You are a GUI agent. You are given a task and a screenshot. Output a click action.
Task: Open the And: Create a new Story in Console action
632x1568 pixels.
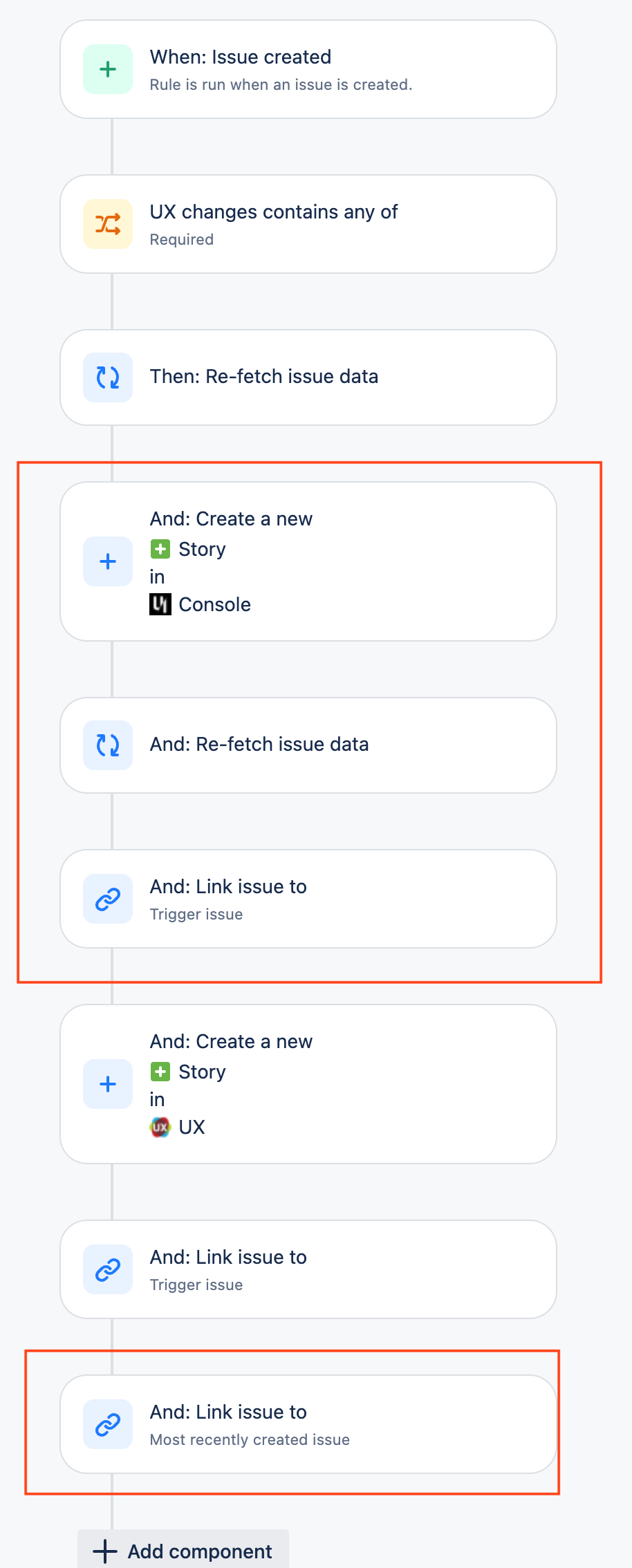coord(308,561)
